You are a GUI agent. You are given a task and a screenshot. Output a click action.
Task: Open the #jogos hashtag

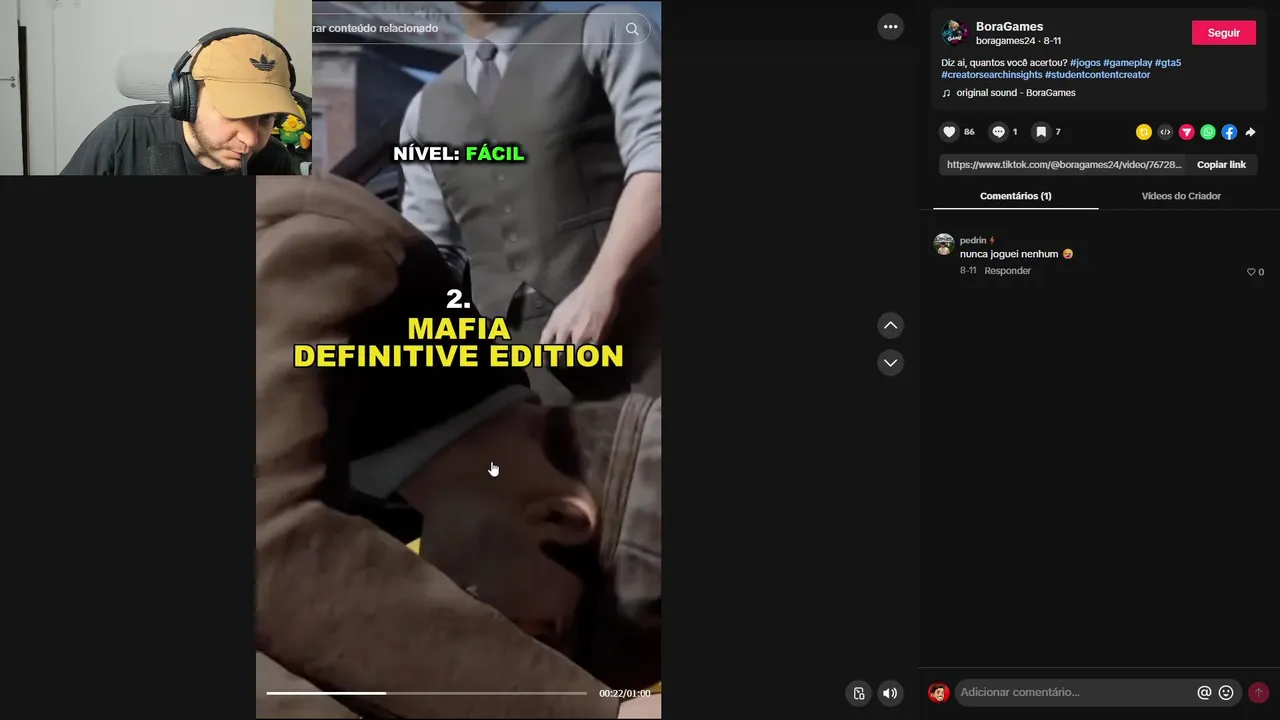(1085, 63)
